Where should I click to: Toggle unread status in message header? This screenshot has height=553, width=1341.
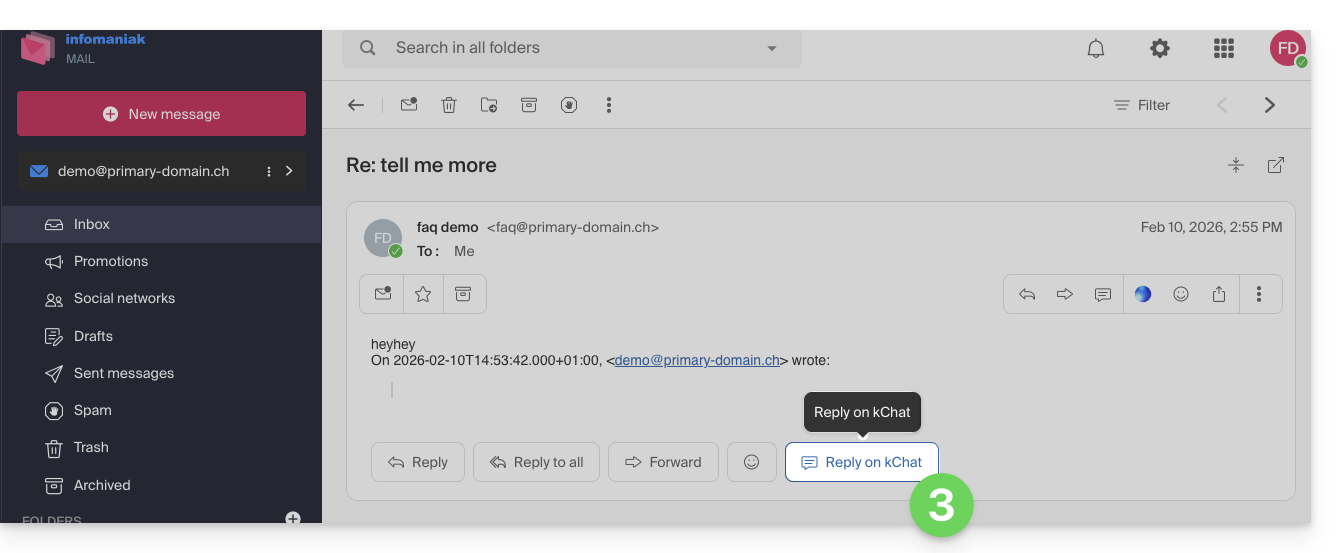pos(382,294)
